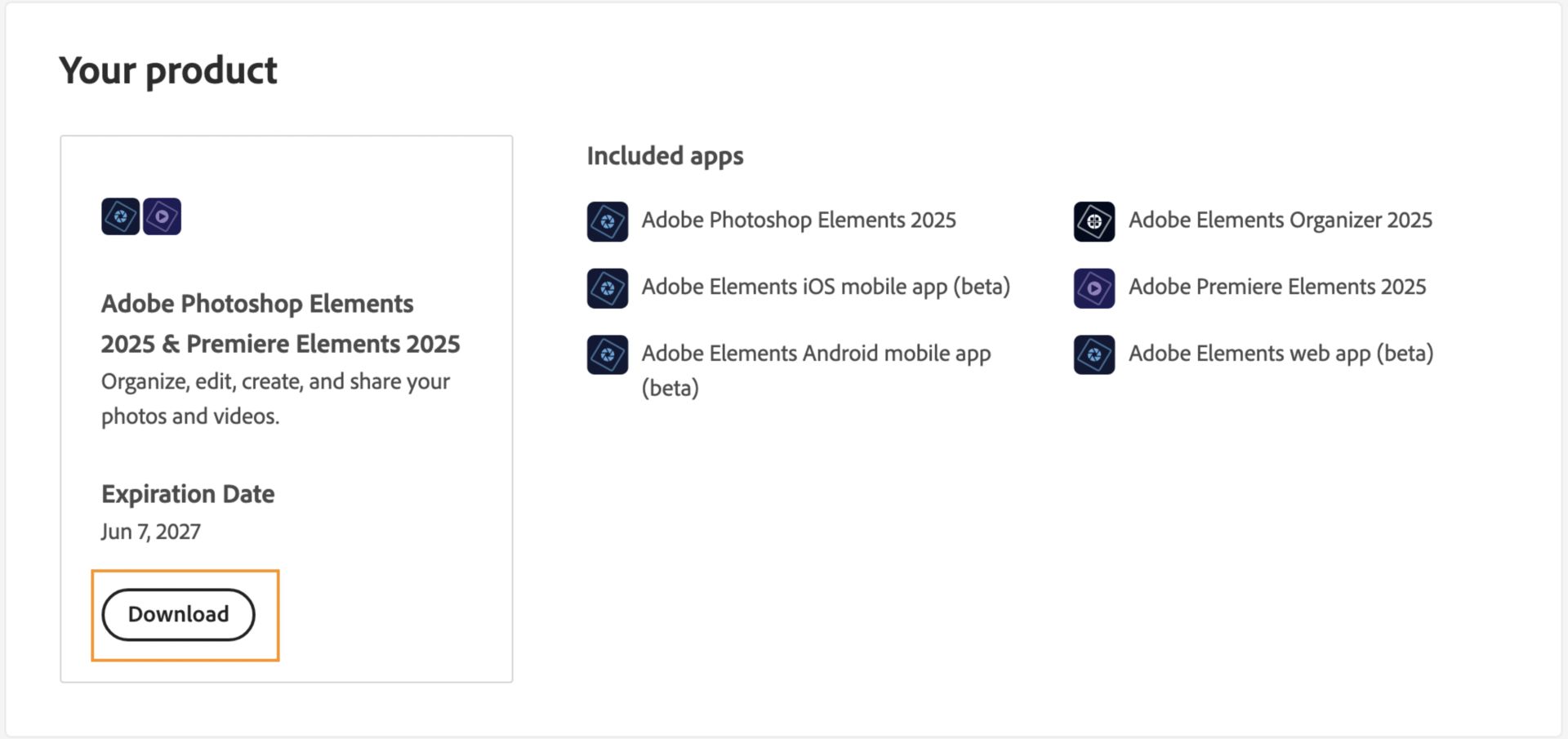1568x739 pixels.
Task: Select the Adobe Elements Organizer 2025 icon
Action: click(1094, 221)
